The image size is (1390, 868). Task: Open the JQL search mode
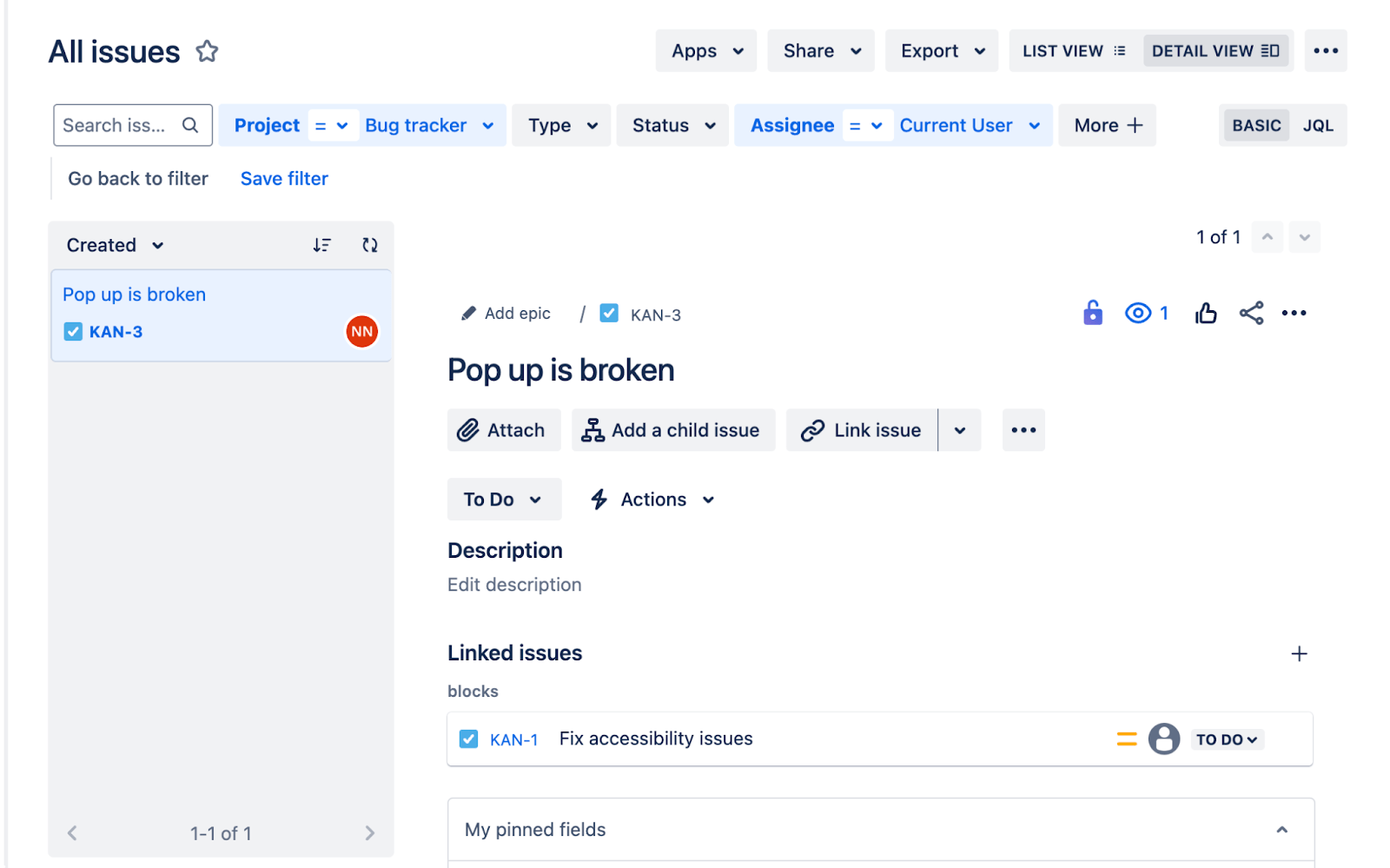1318,125
